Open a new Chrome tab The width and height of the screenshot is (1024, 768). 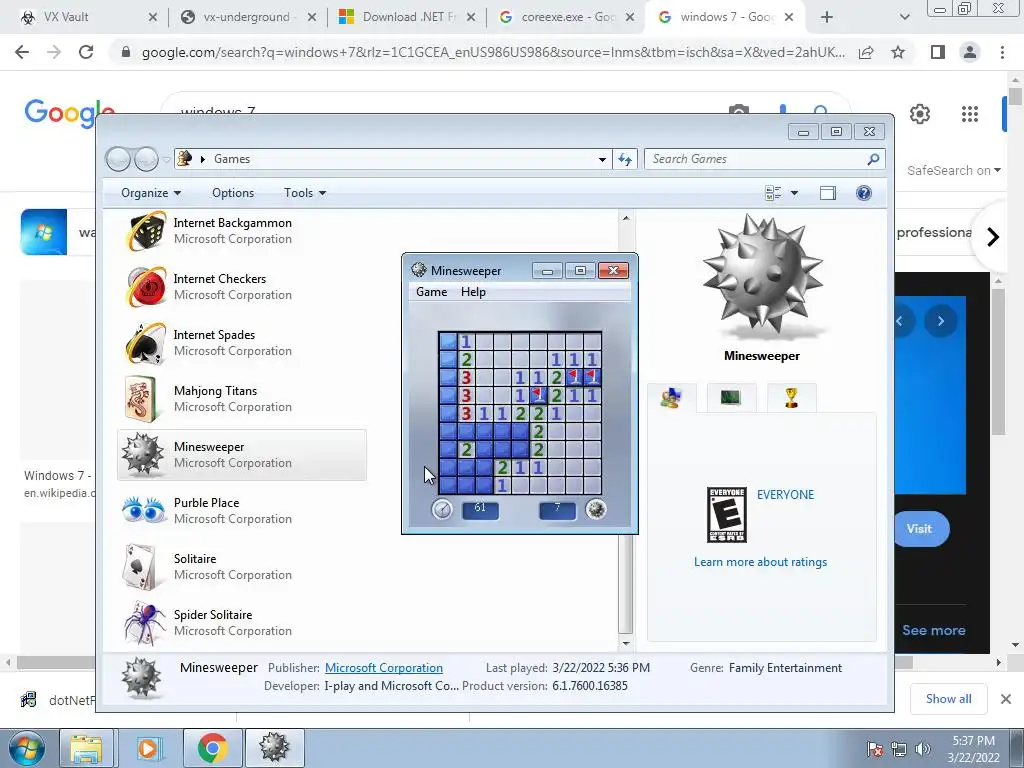826,17
